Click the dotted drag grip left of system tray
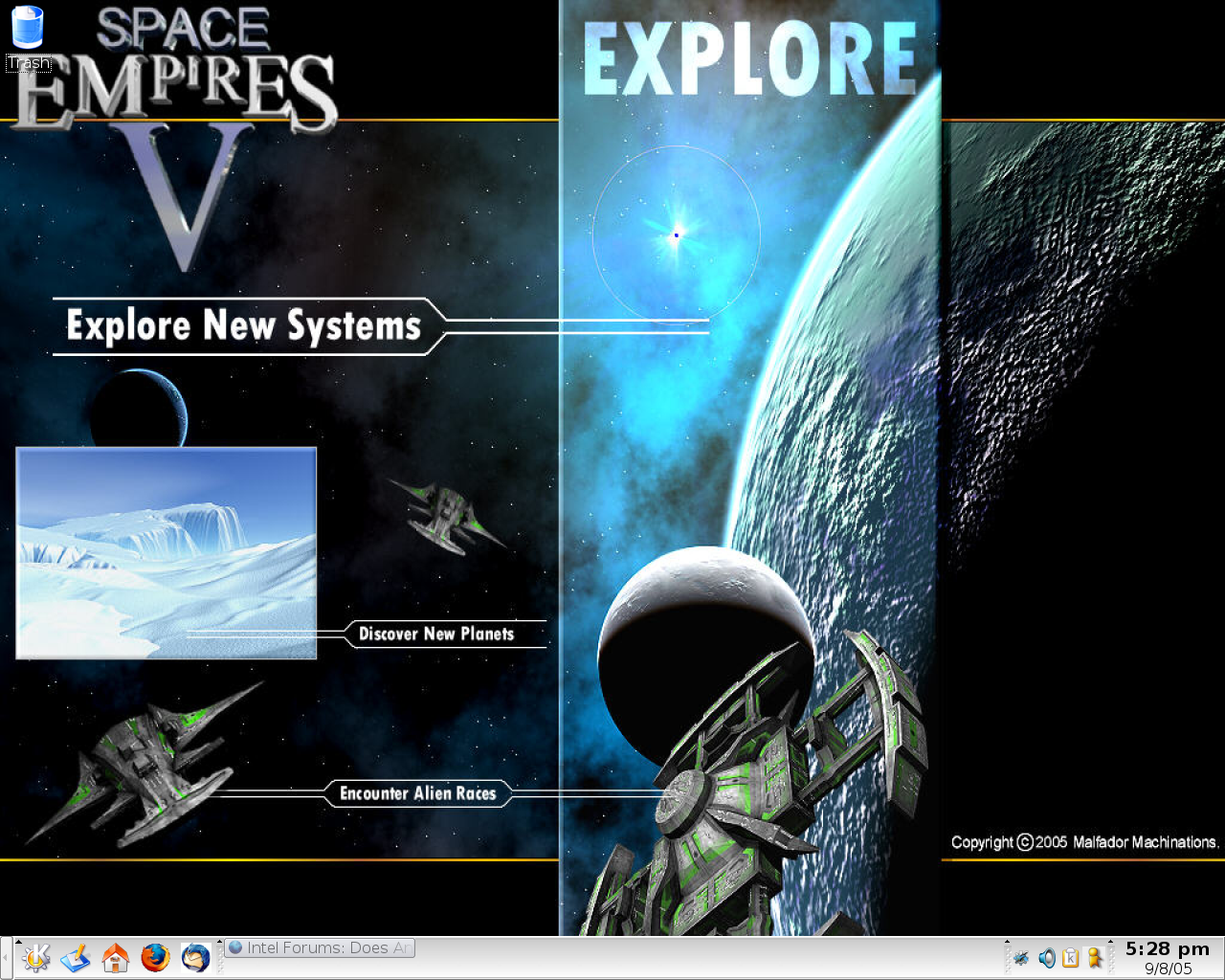This screenshot has width=1225, height=980. click(x=1007, y=961)
